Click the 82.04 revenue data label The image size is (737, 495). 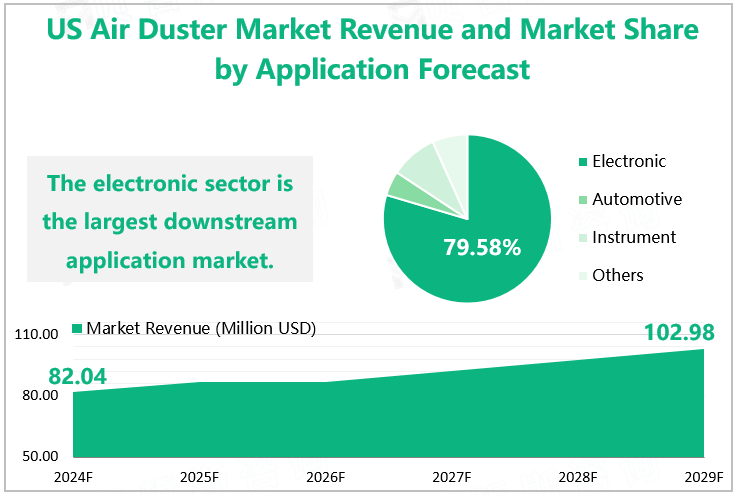tap(78, 376)
